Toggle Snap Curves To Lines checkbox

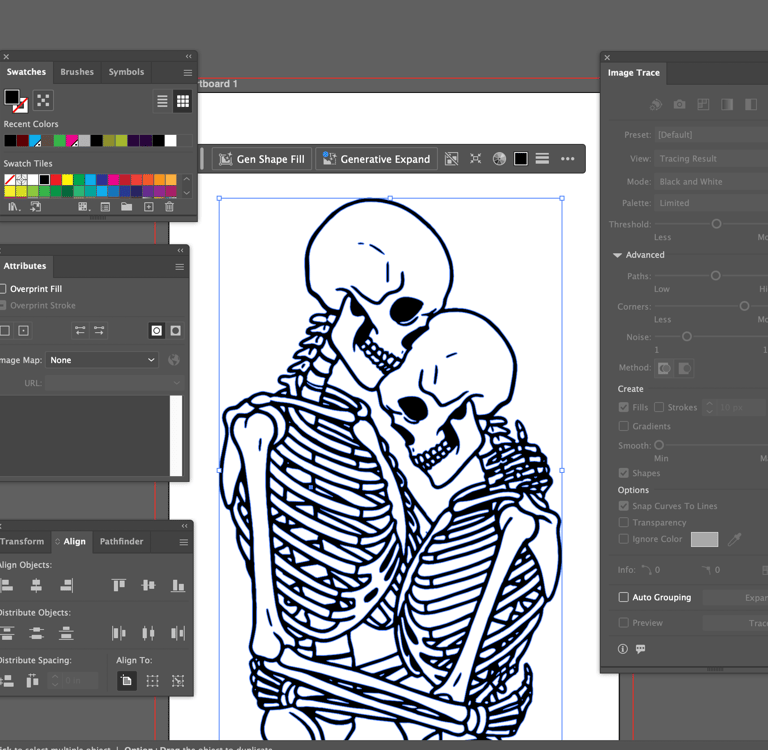click(x=624, y=506)
